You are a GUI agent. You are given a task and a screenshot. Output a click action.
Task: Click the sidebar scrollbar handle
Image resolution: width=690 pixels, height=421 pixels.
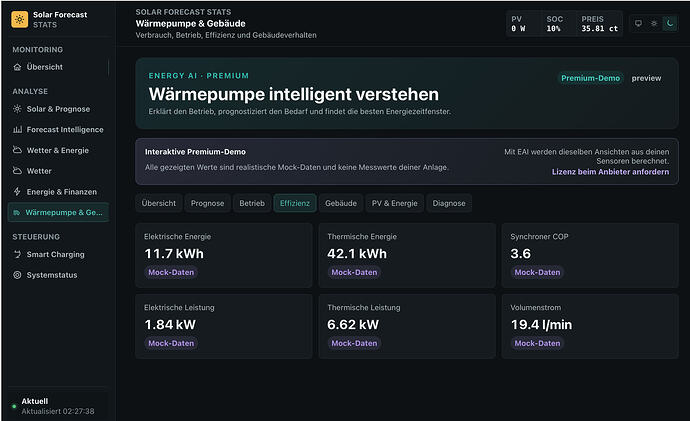(x=108, y=67)
